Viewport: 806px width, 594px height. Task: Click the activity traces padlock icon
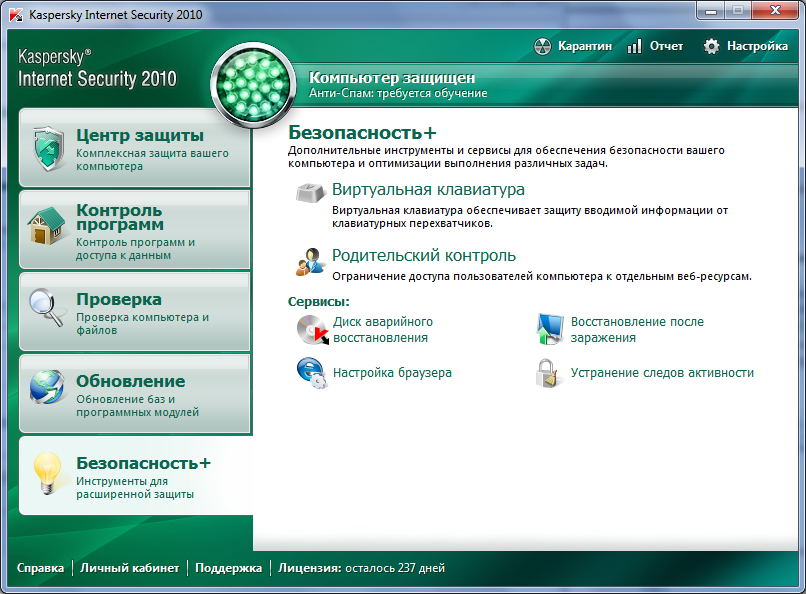tap(548, 373)
